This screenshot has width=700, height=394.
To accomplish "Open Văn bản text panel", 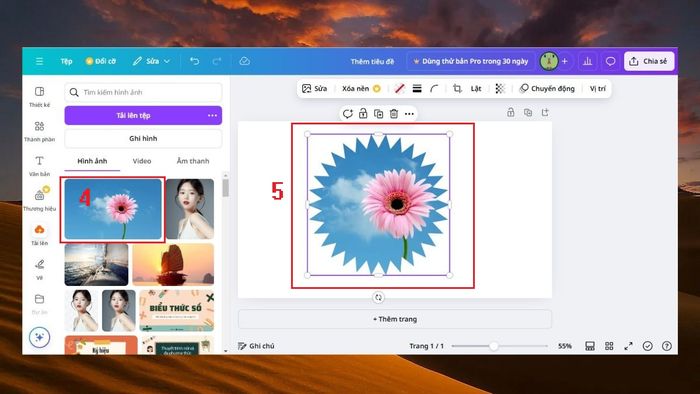I will [x=39, y=166].
